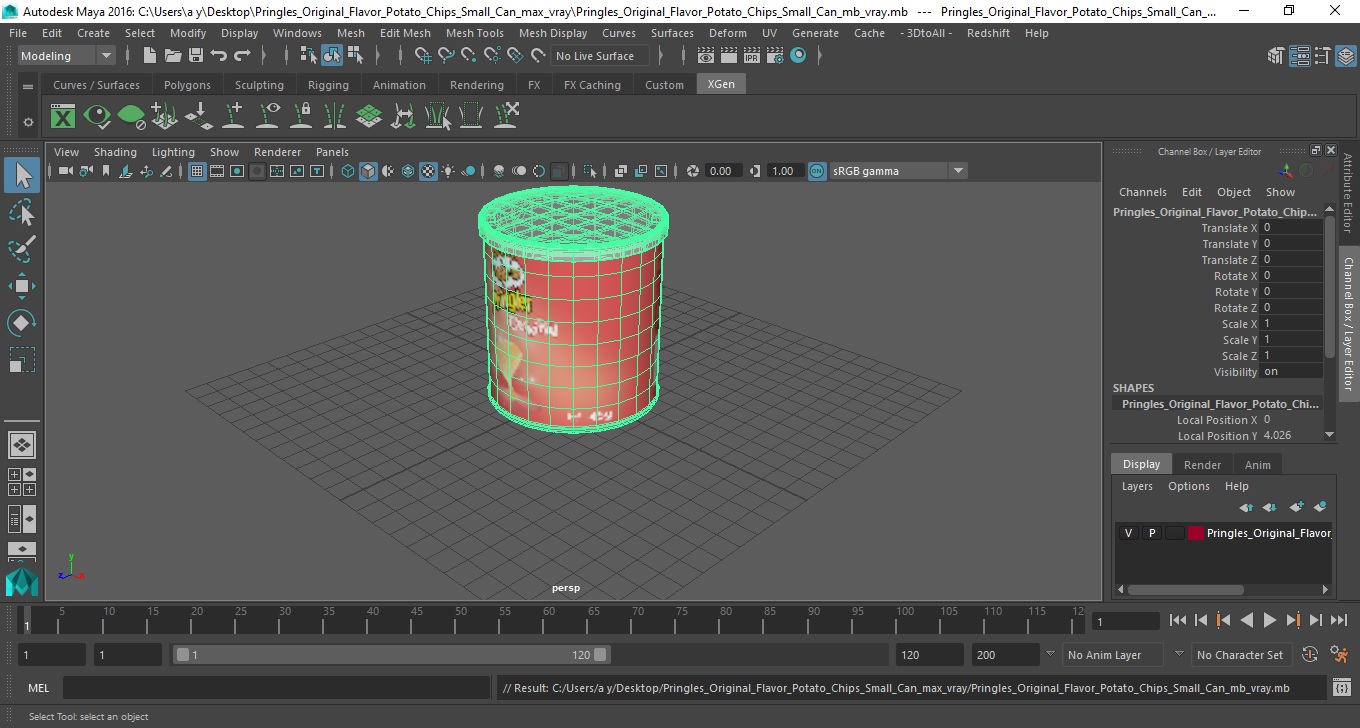The width and height of the screenshot is (1360, 728).
Task: Delete XGen guides icon with X
Action: pos(507,116)
